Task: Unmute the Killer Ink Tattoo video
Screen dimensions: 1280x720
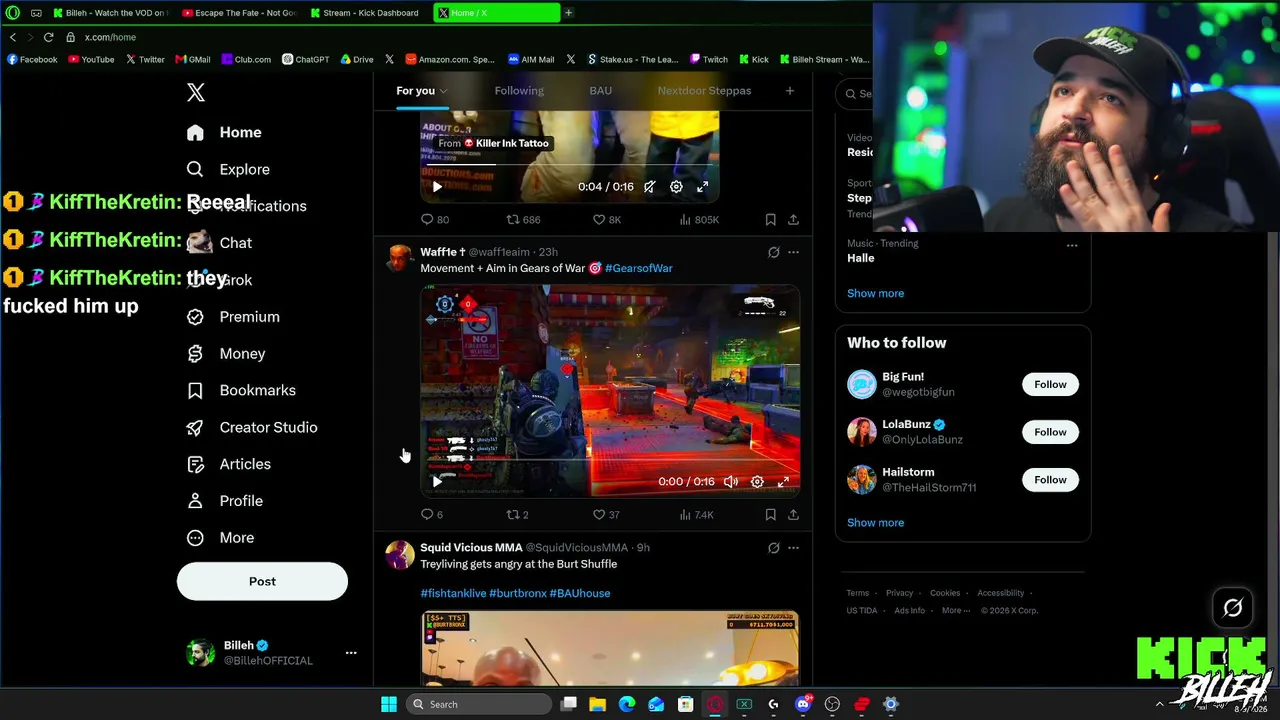Action: (649, 187)
